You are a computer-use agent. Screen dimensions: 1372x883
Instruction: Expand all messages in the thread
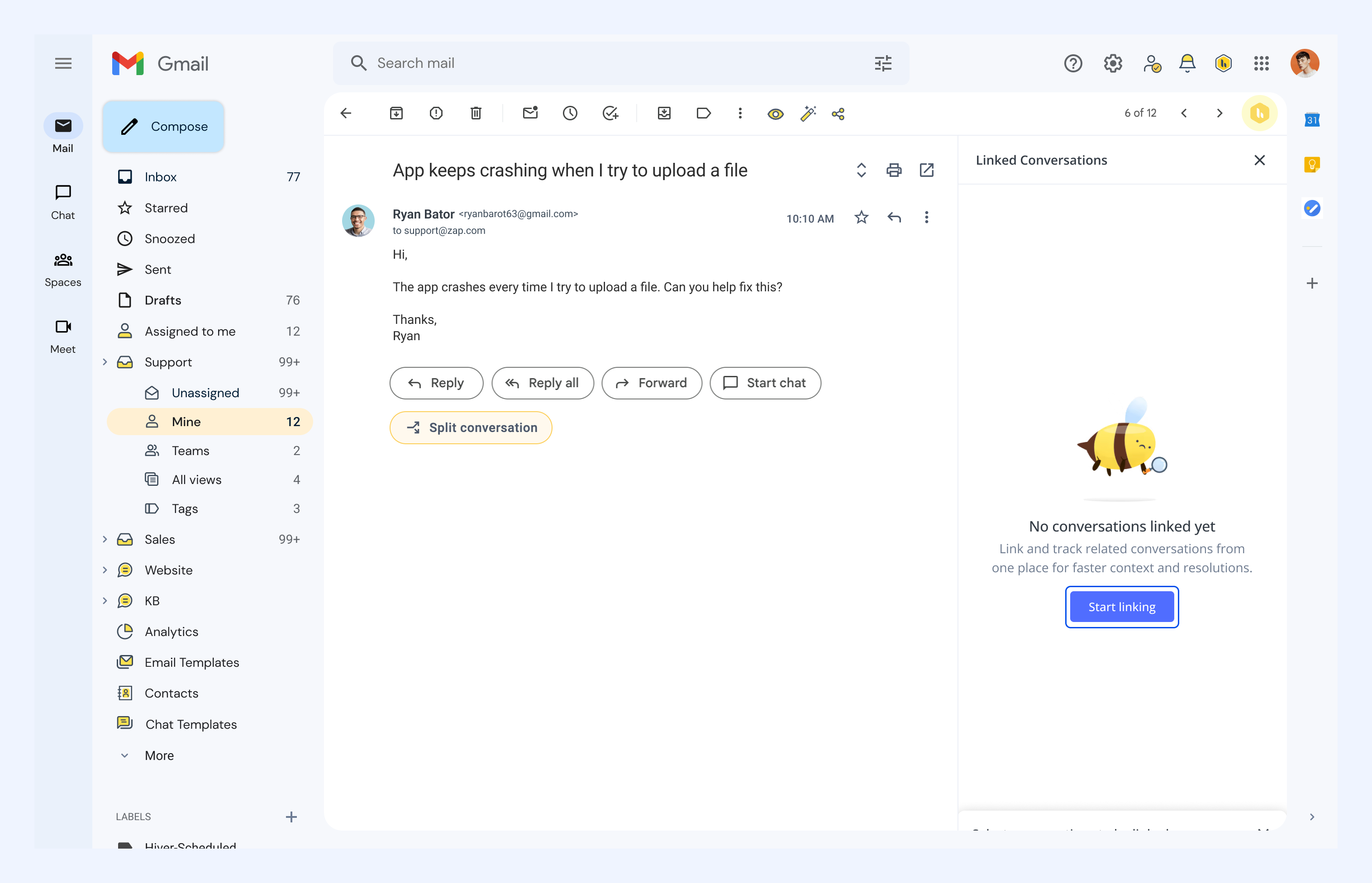coord(861,170)
